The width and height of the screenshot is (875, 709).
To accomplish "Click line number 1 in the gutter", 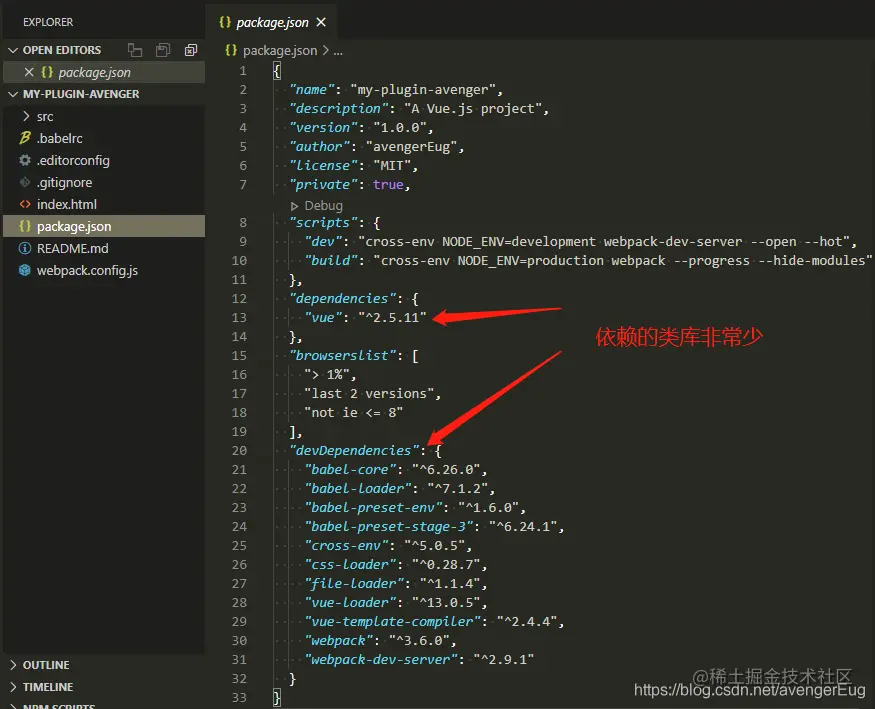I will (x=243, y=71).
